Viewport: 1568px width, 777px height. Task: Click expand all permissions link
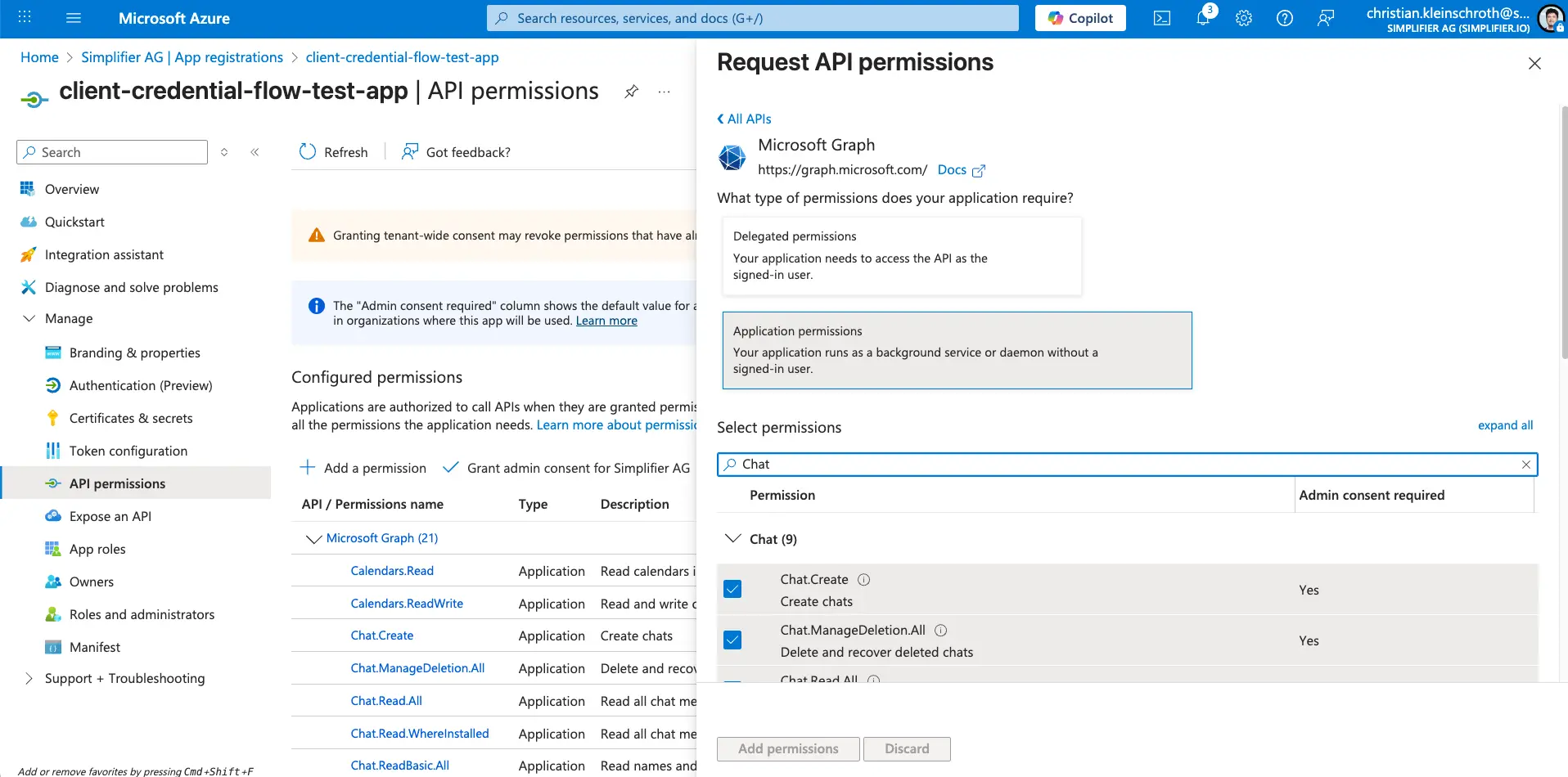coord(1504,425)
